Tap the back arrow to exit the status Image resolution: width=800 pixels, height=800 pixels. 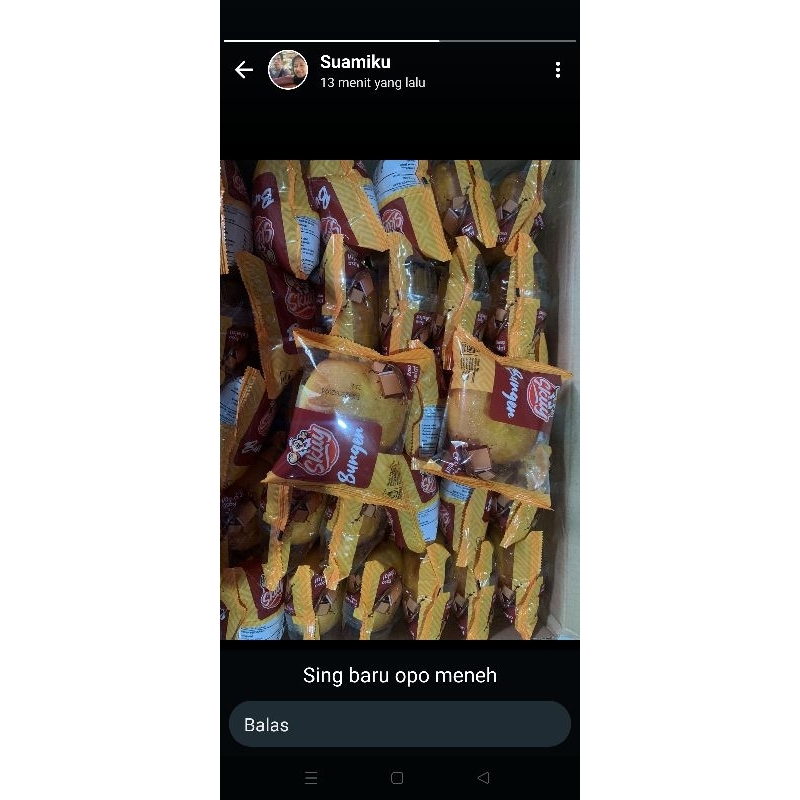click(243, 69)
